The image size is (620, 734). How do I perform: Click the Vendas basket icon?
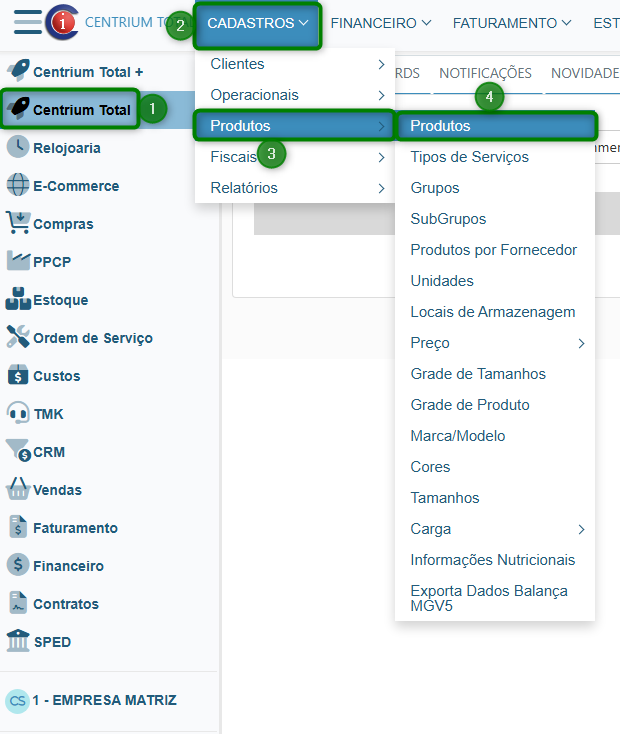click(x=17, y=489)
